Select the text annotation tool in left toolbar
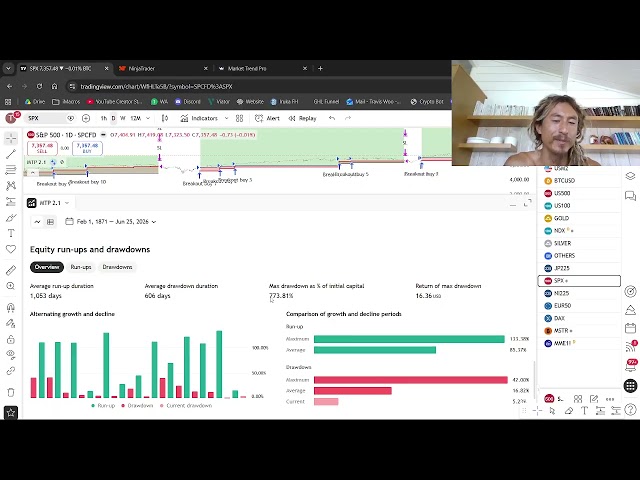 coord(11,233)
